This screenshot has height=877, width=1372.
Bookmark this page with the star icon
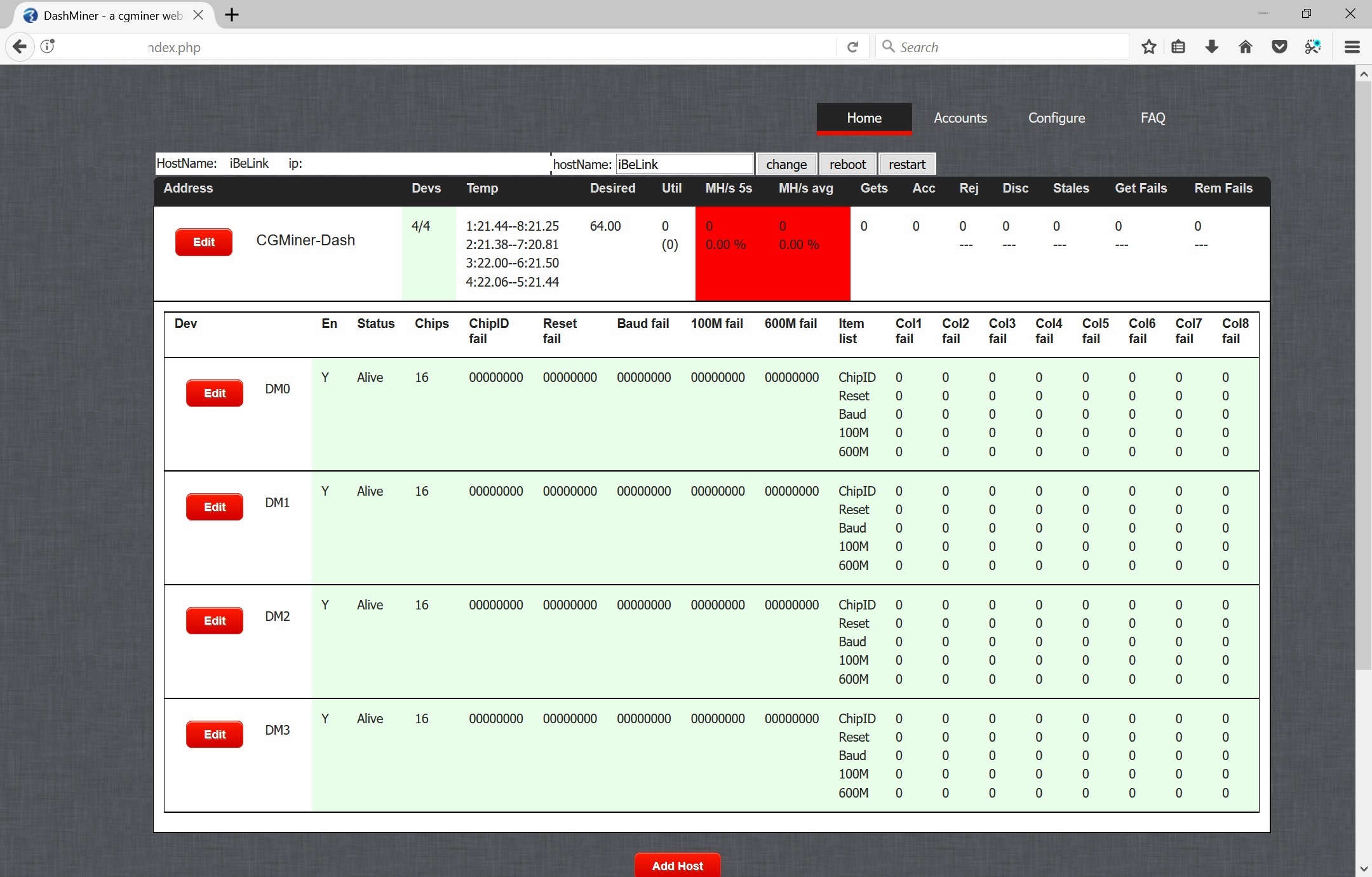(1148, 47)
